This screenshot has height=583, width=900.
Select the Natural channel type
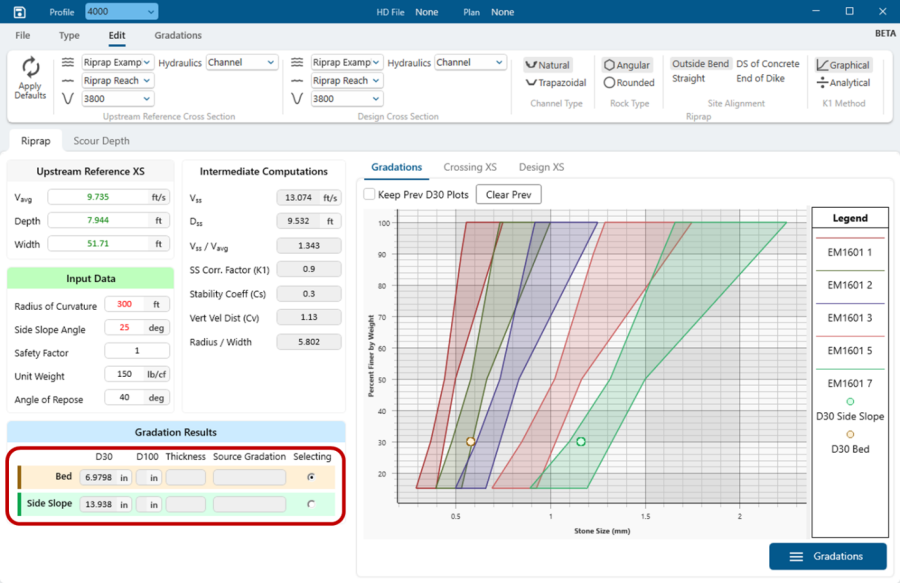click(x=547, y=65)
